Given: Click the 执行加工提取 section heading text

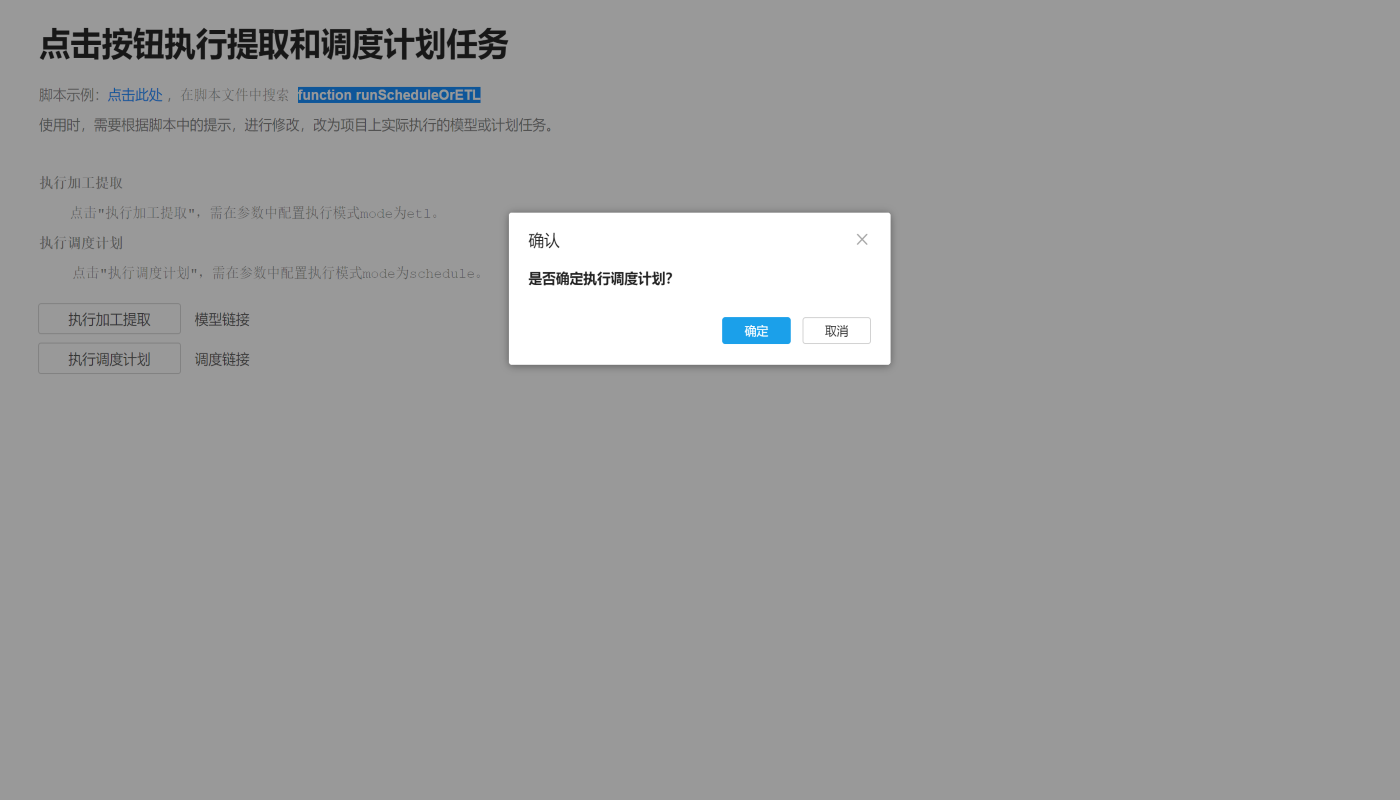Looking at the screenshot, I should coord(81,183).
